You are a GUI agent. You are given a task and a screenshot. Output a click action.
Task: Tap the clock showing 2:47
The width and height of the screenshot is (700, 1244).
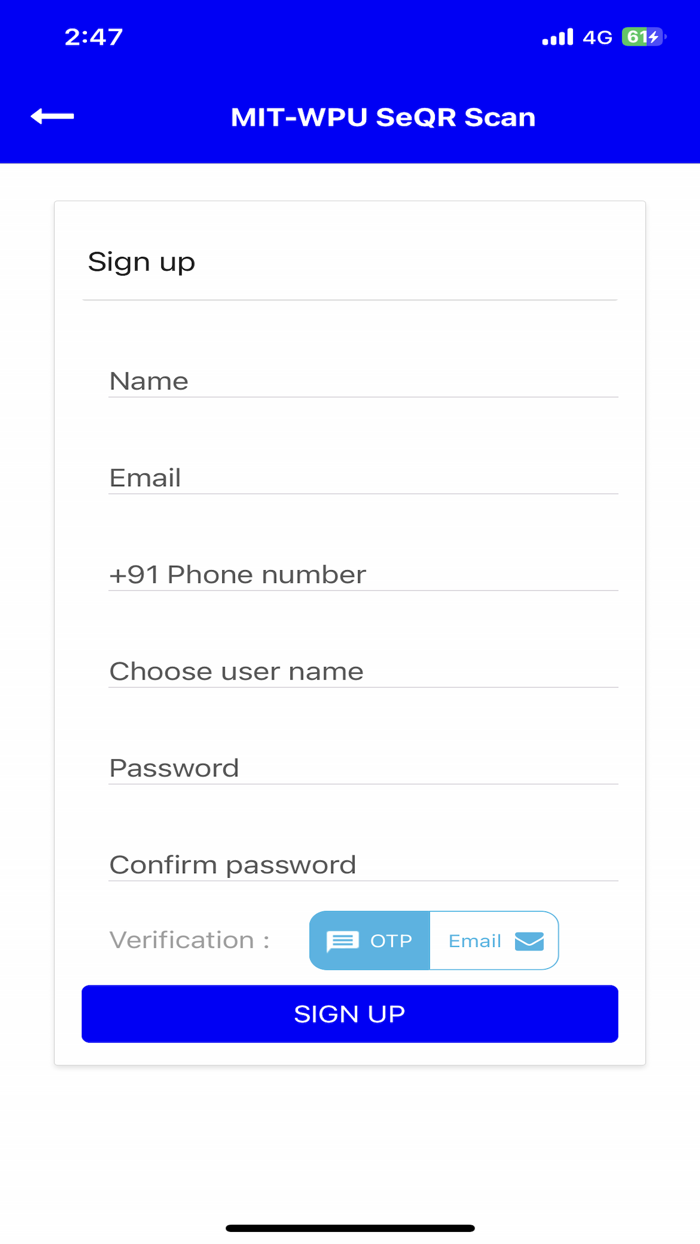click(x=95, y=36)
